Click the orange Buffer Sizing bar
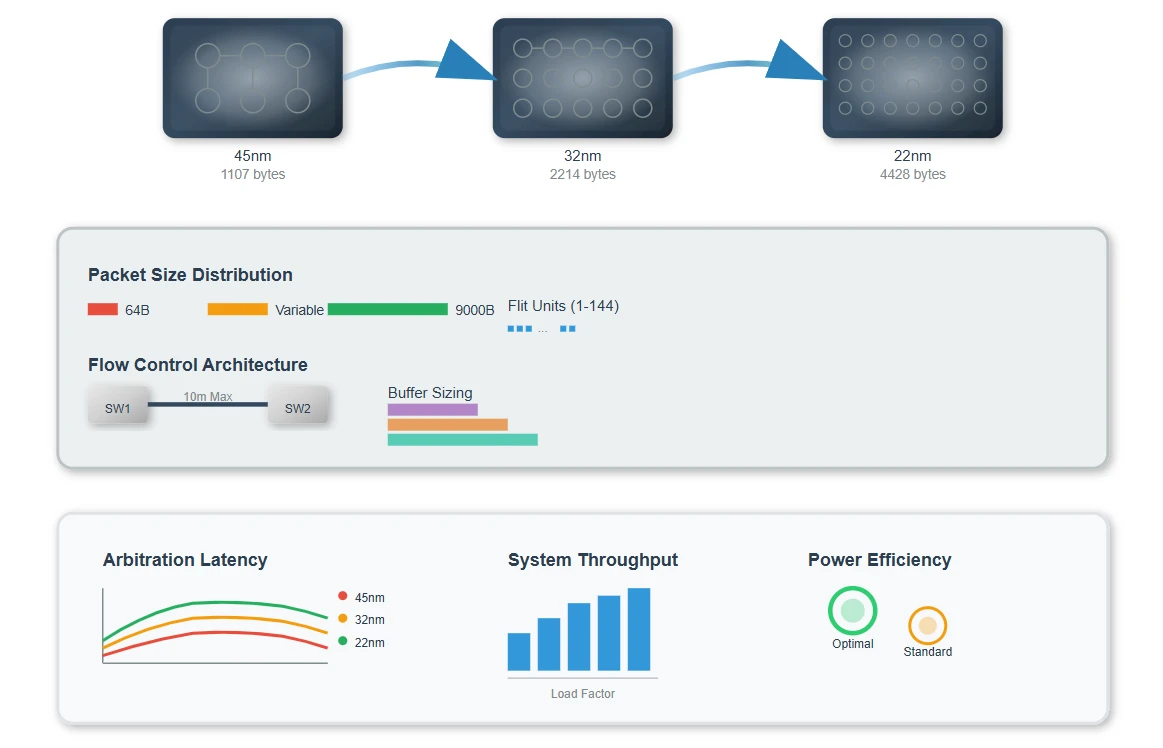1163x748 pixels. (447, 424)
